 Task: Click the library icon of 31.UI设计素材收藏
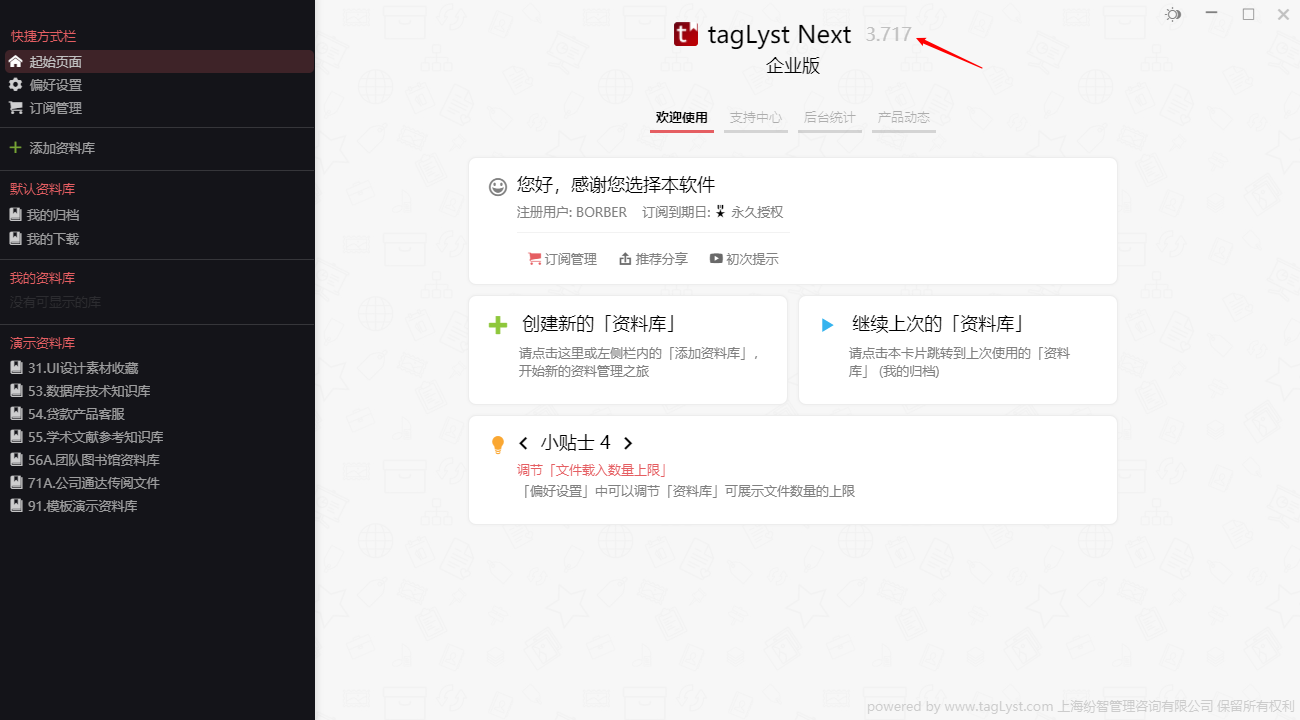point(16,368)
